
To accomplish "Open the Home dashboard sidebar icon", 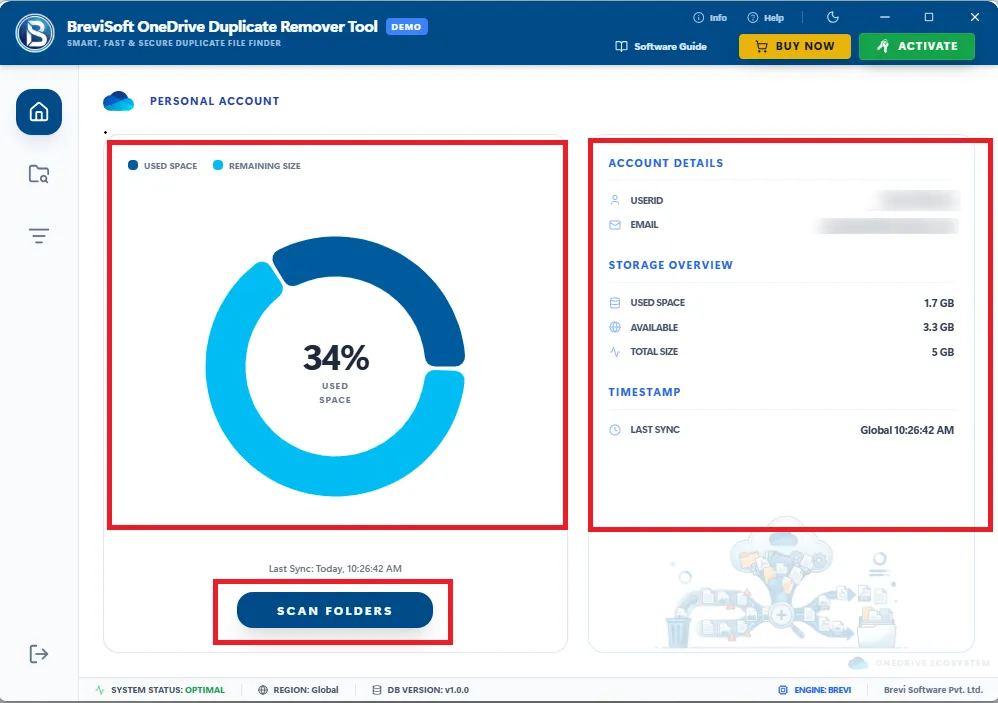I will coord(39,112).
